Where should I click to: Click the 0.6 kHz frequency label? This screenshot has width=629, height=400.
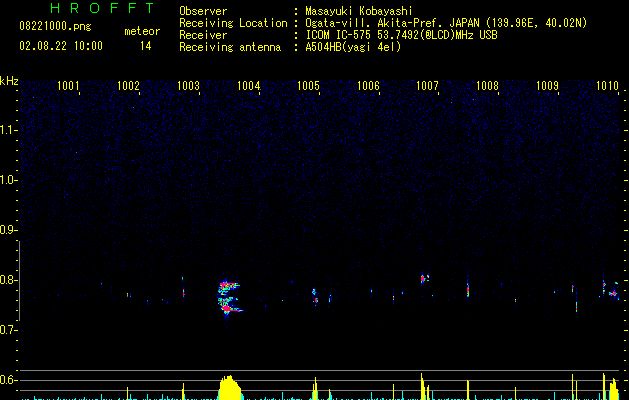8,380
